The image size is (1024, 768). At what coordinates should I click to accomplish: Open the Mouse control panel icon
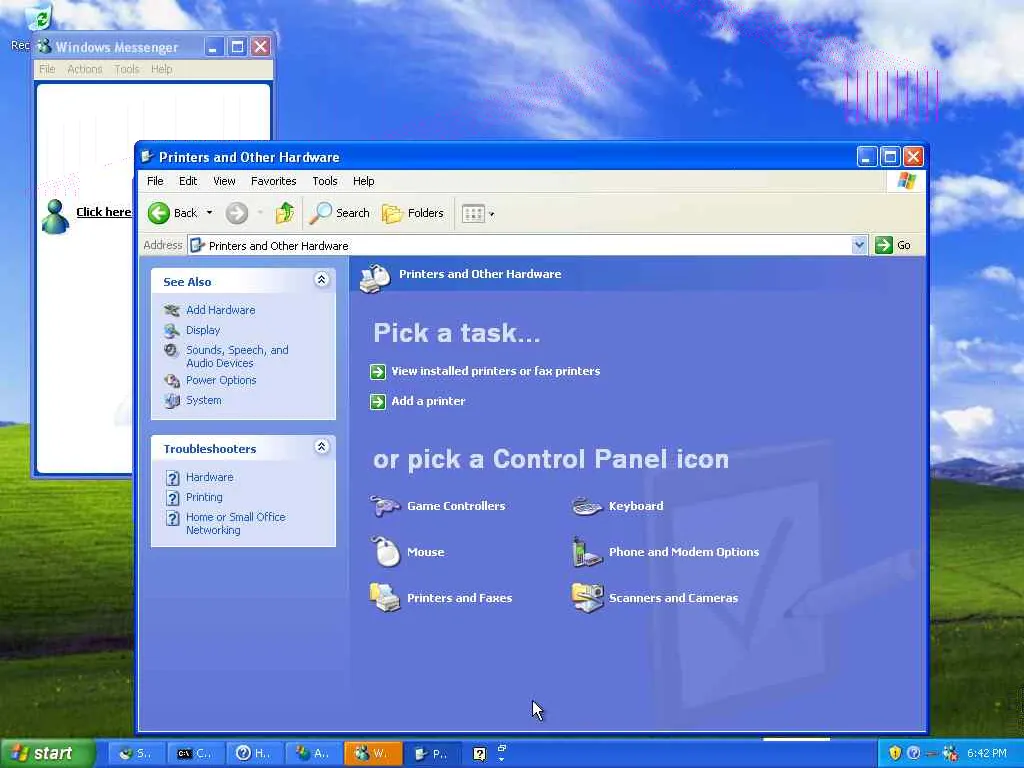pos(385,552)
